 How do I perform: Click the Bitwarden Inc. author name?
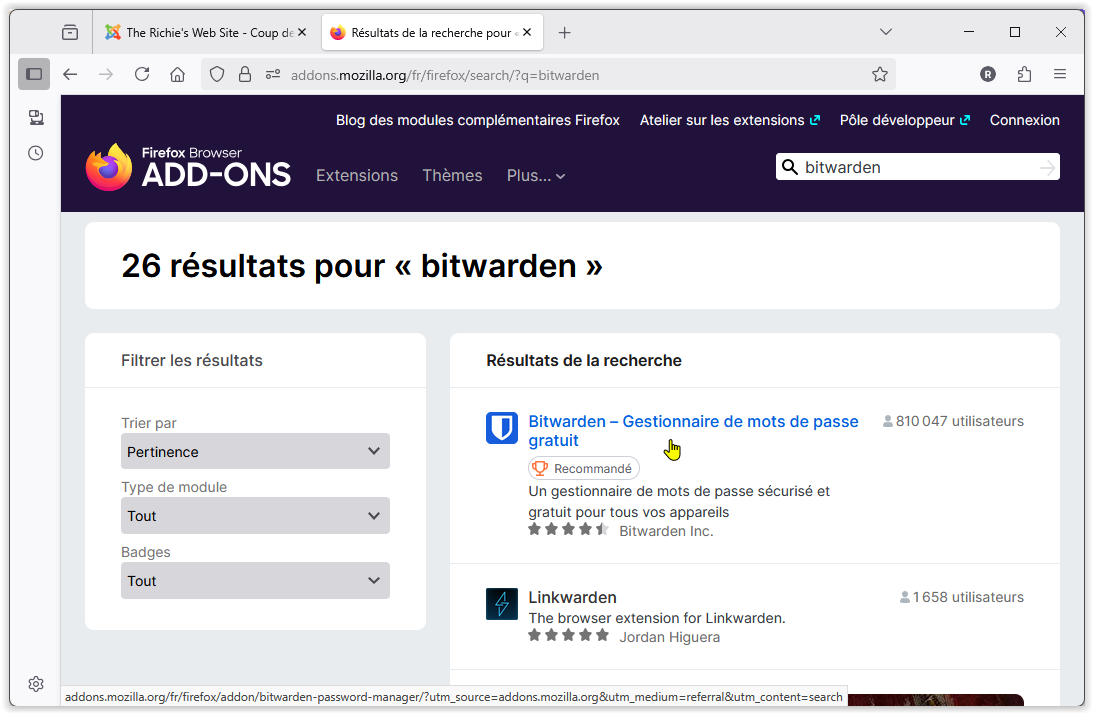[666, 531]
